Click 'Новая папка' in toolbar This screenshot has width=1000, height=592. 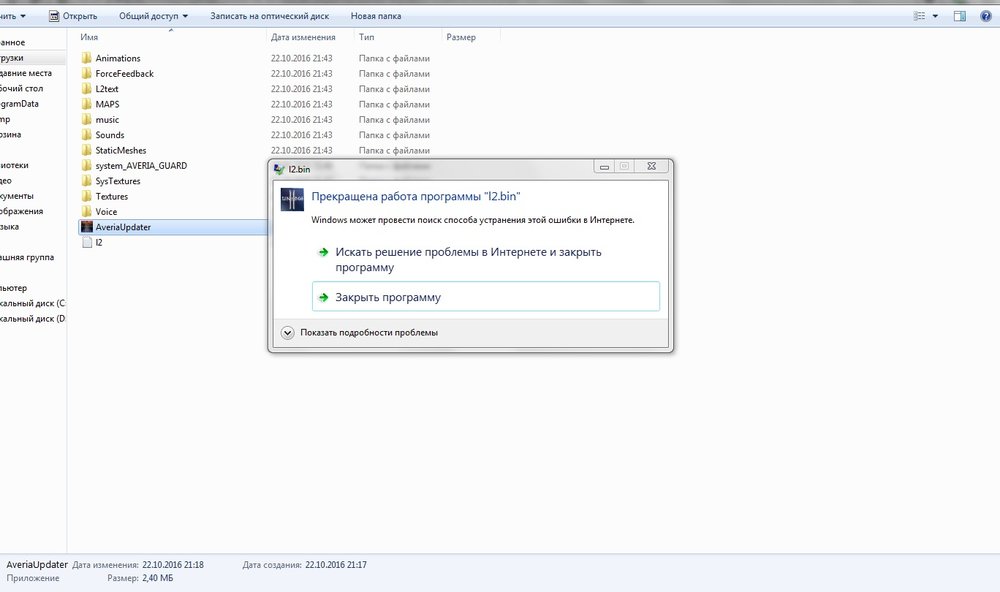coord(378,16)
